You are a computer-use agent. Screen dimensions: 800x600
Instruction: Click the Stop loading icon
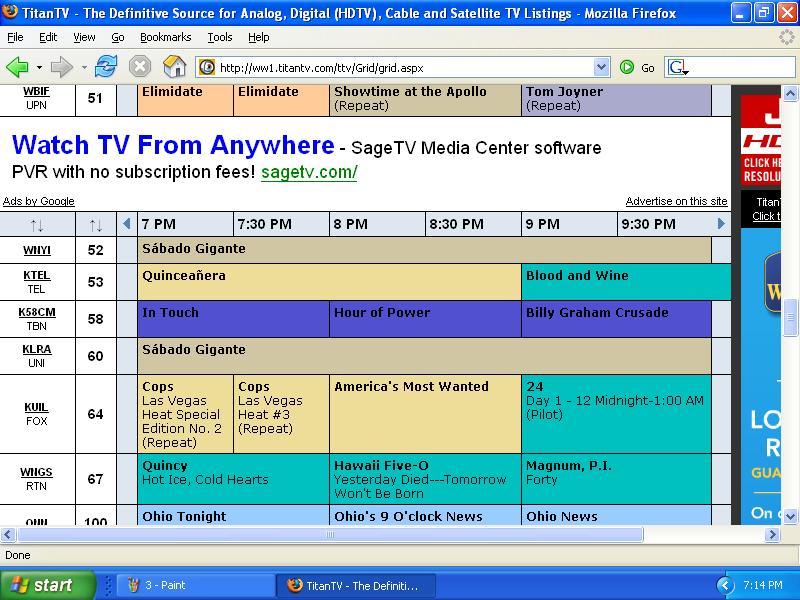(140, 67)
